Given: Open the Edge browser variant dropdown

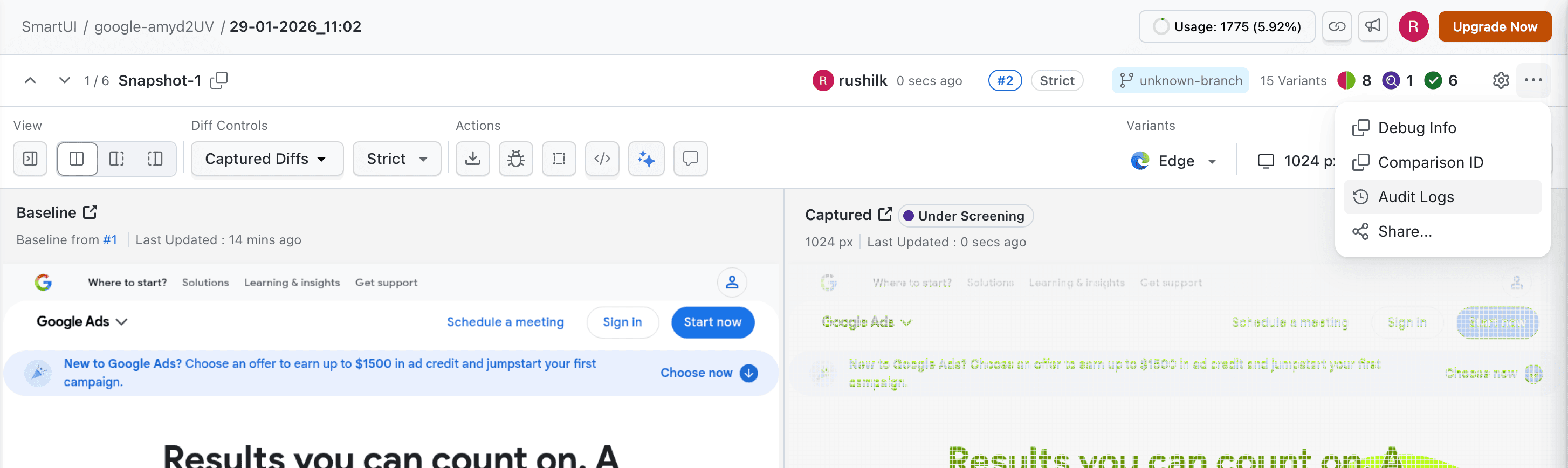Looking at the screenshot, I should coord(1173,161).
